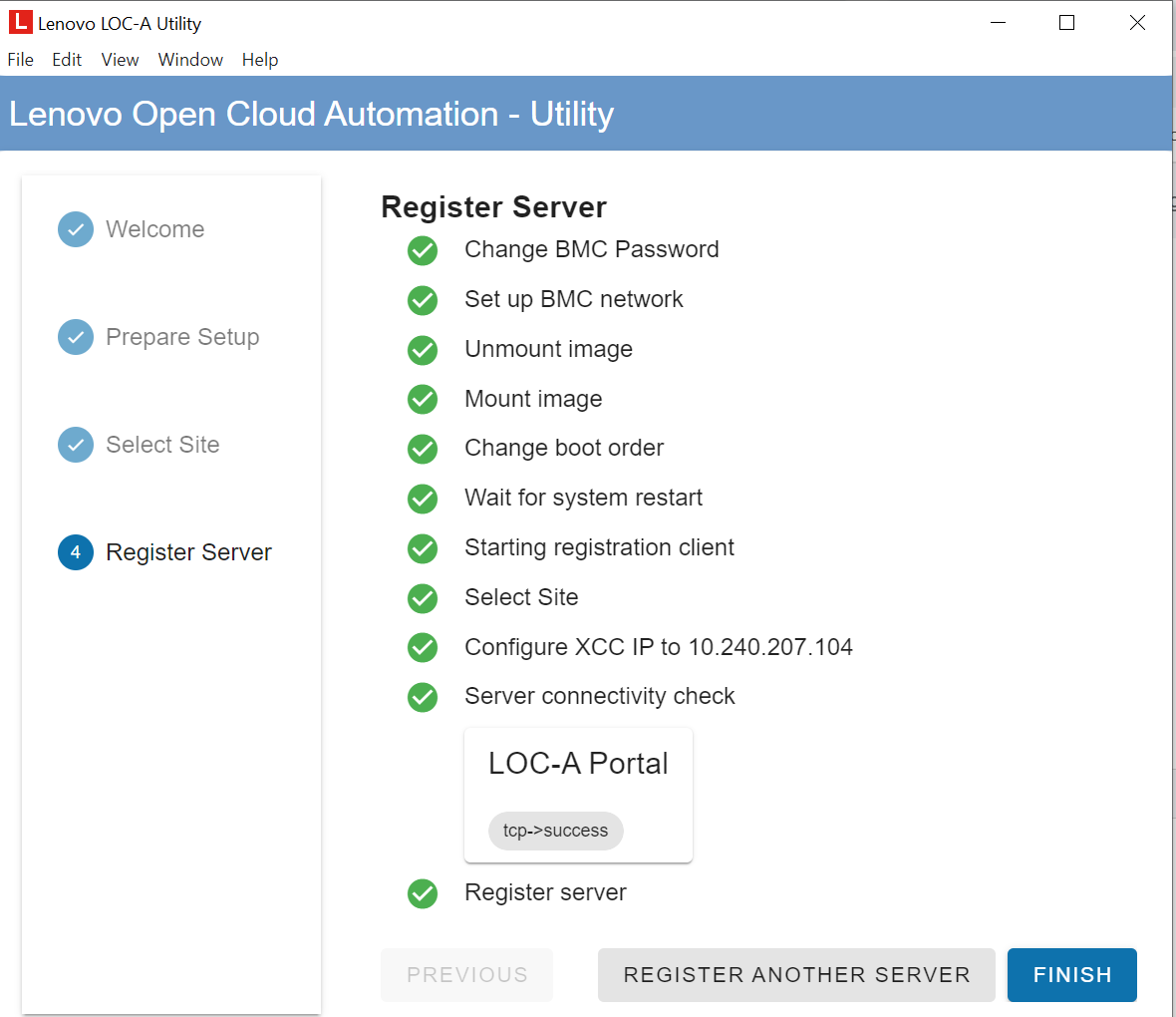Click the Select Site step checkmark in sidebar

[x=76, y=445]
